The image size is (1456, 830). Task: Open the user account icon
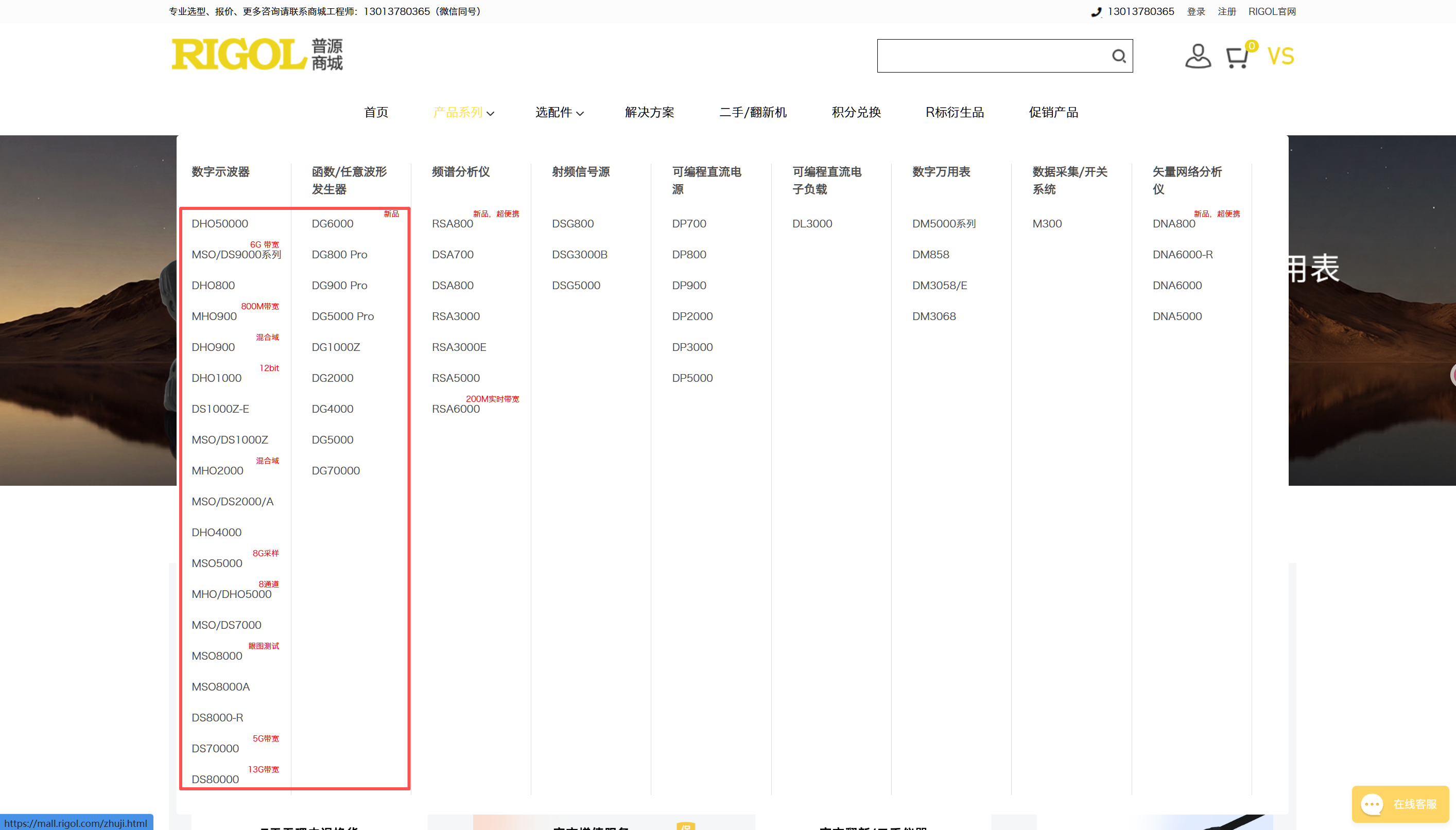pyautogui.click(x=1198, y=56)
